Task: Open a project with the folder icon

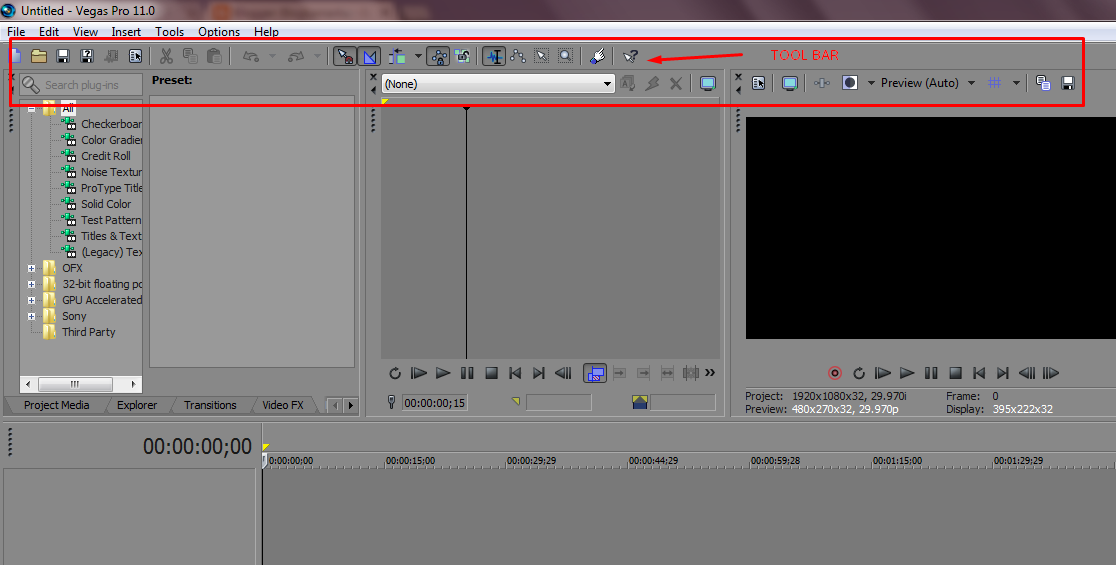Action: pyautogui.click(x=38, y=56)
